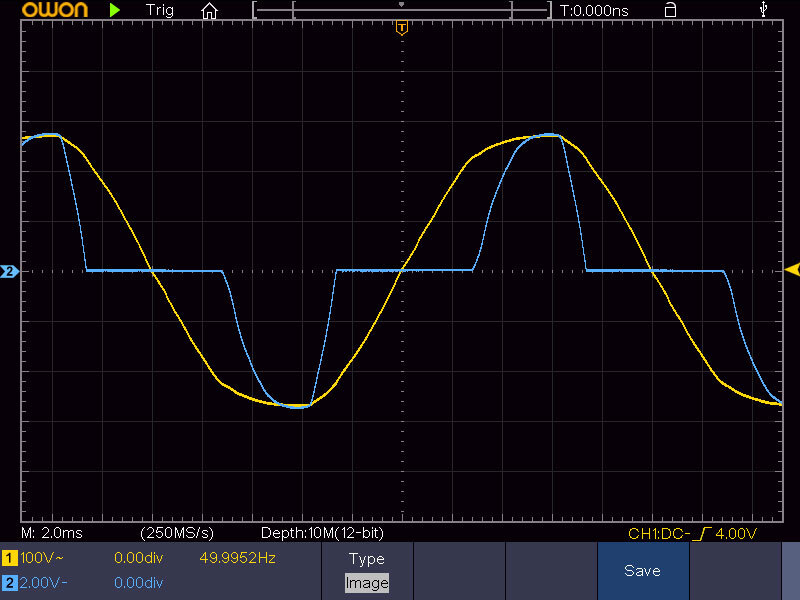Select the orange trigger position T marker
Viewport: 800px width, 600px height.
pyautogui.click(x=401, y=27)
